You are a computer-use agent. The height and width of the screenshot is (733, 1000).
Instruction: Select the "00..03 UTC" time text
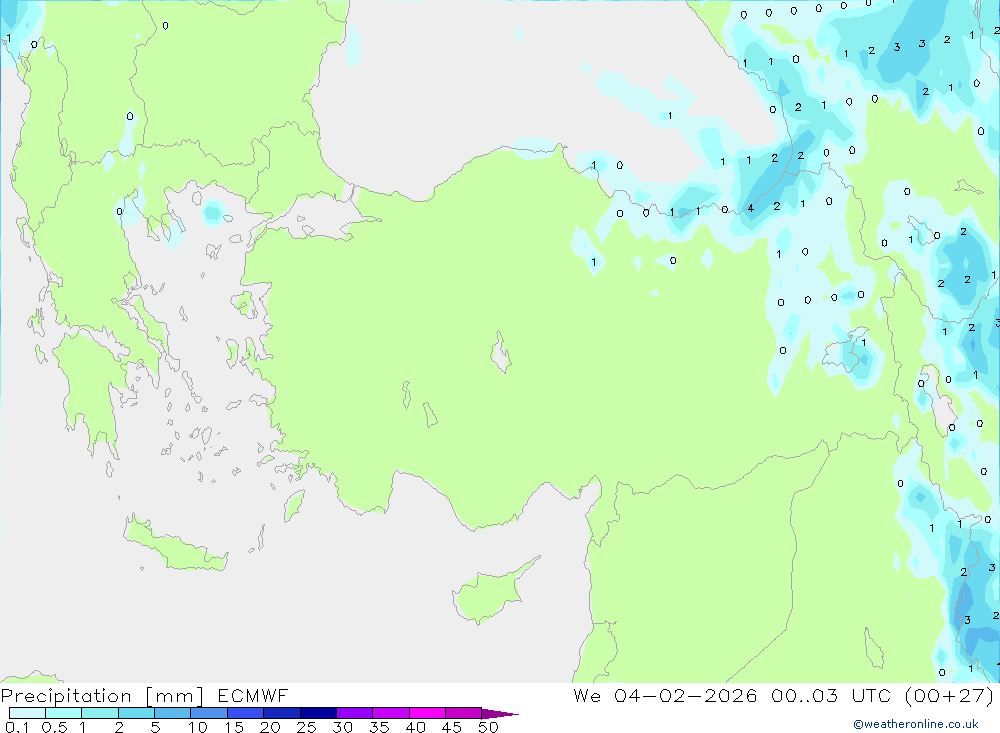coord(830,695)
